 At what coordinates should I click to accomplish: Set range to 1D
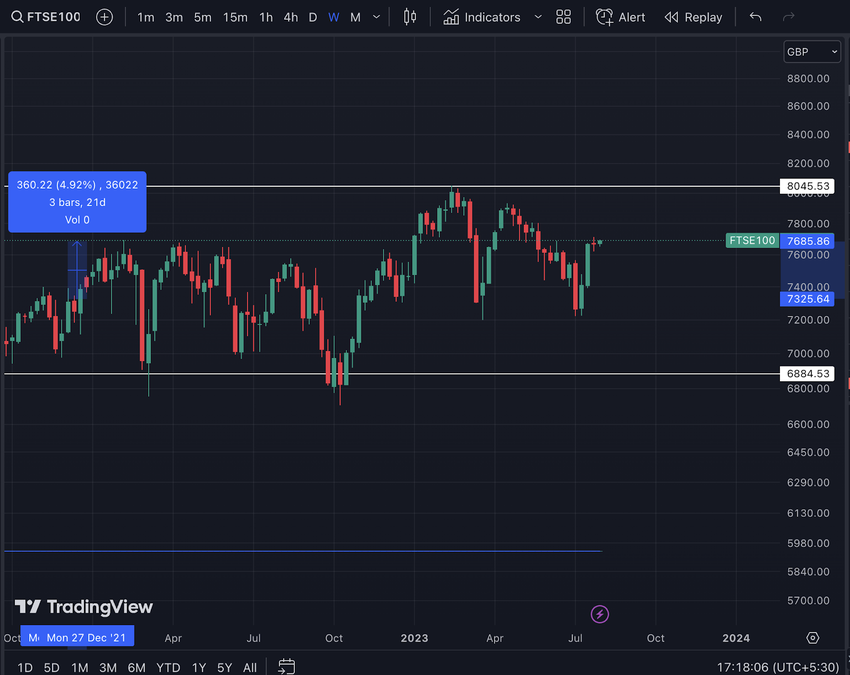(25, 667)
